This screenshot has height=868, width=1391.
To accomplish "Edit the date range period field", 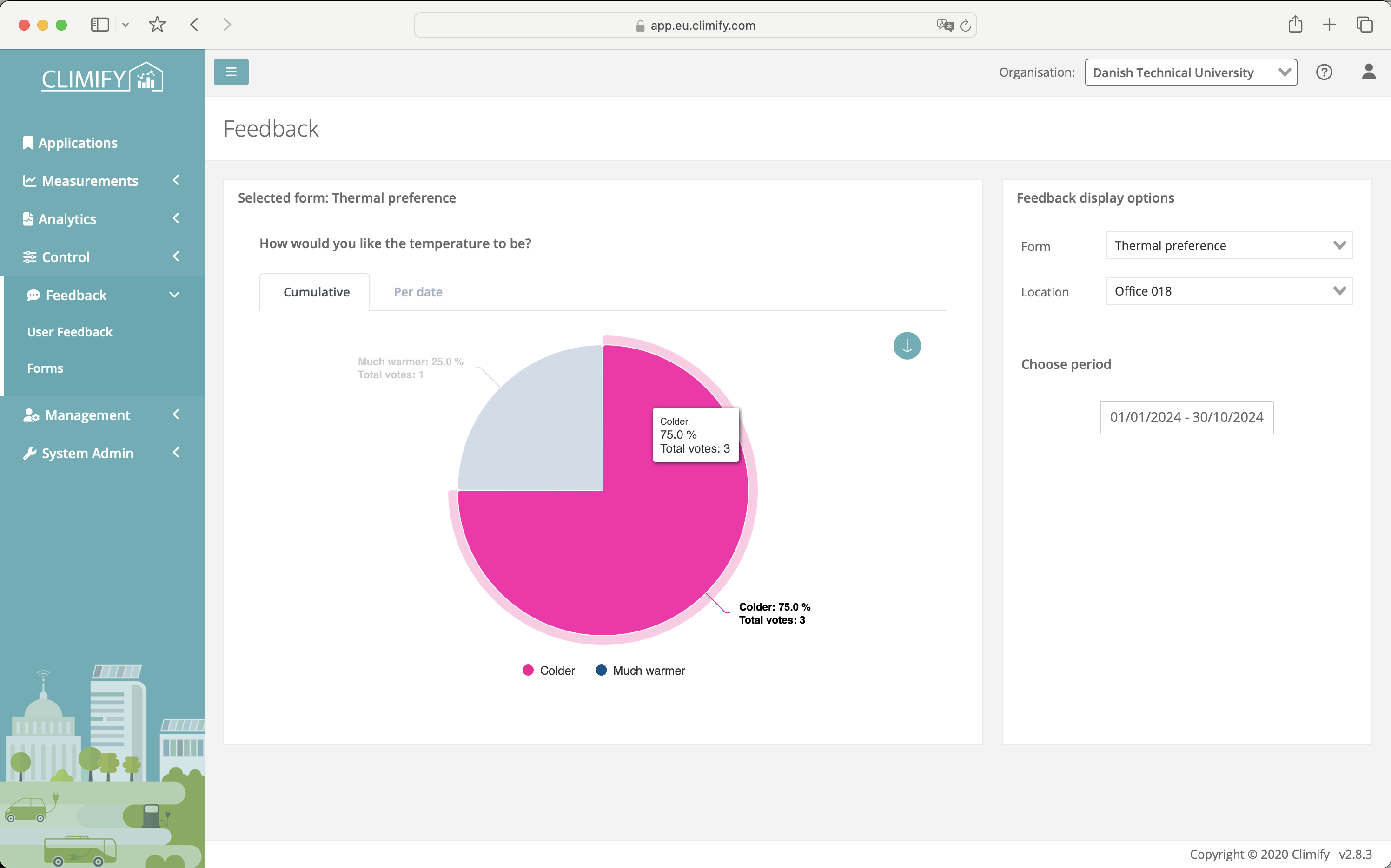I will tap(1186, 417).
